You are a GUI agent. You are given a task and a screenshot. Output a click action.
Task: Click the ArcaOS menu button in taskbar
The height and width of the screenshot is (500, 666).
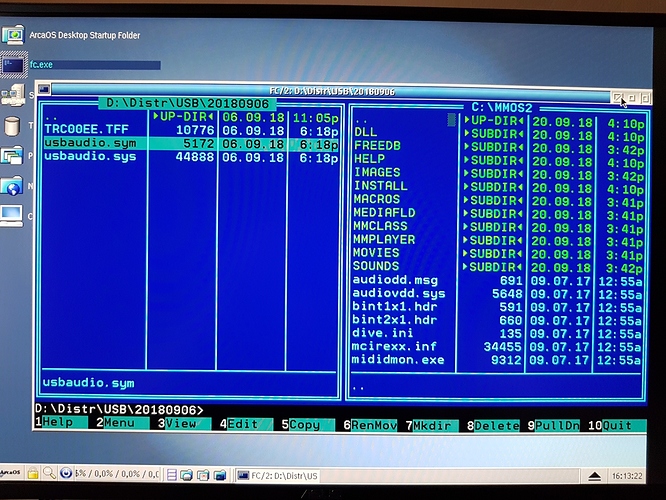[x=11, y=472]
